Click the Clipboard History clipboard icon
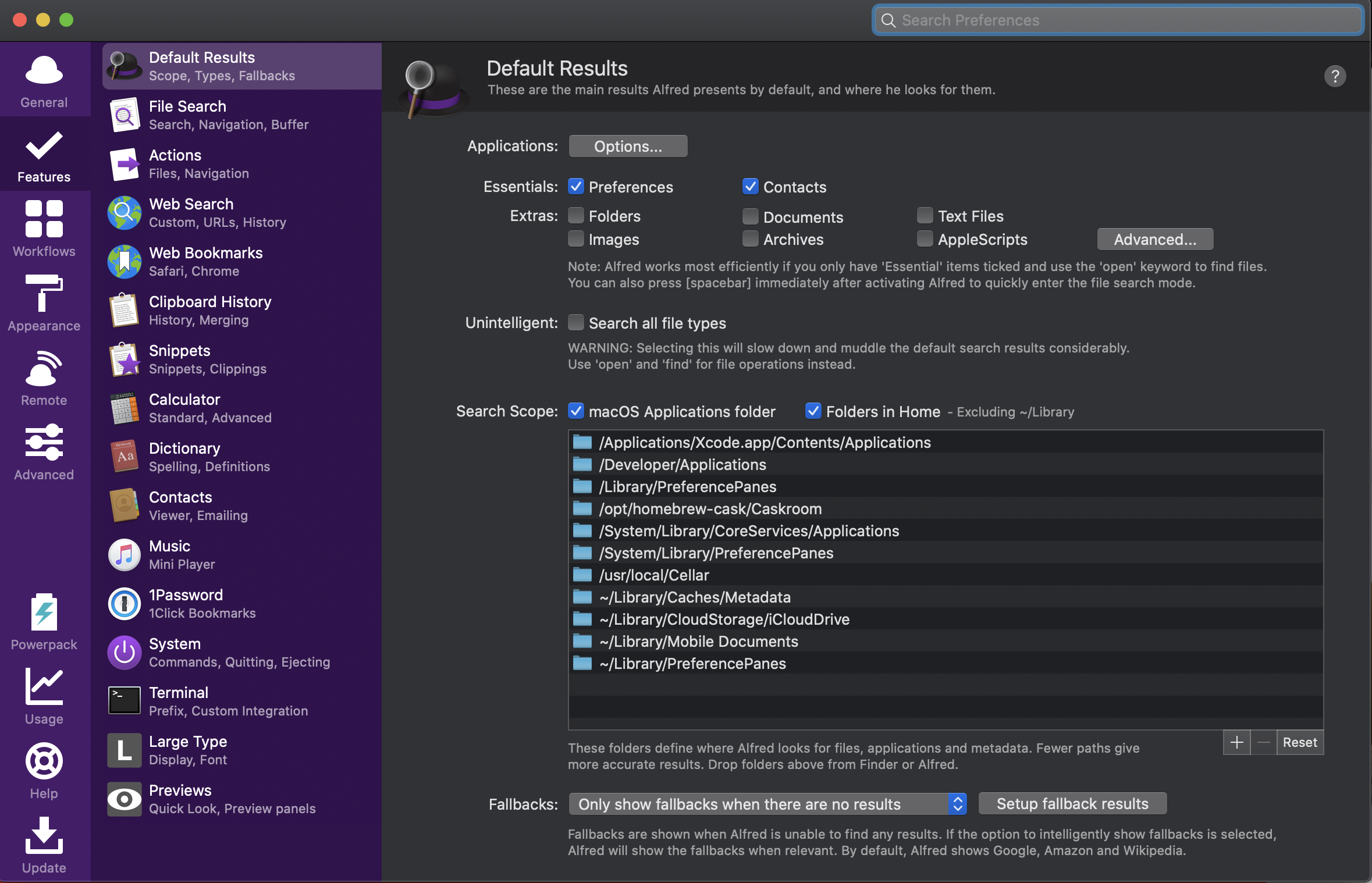 (125, 311)
